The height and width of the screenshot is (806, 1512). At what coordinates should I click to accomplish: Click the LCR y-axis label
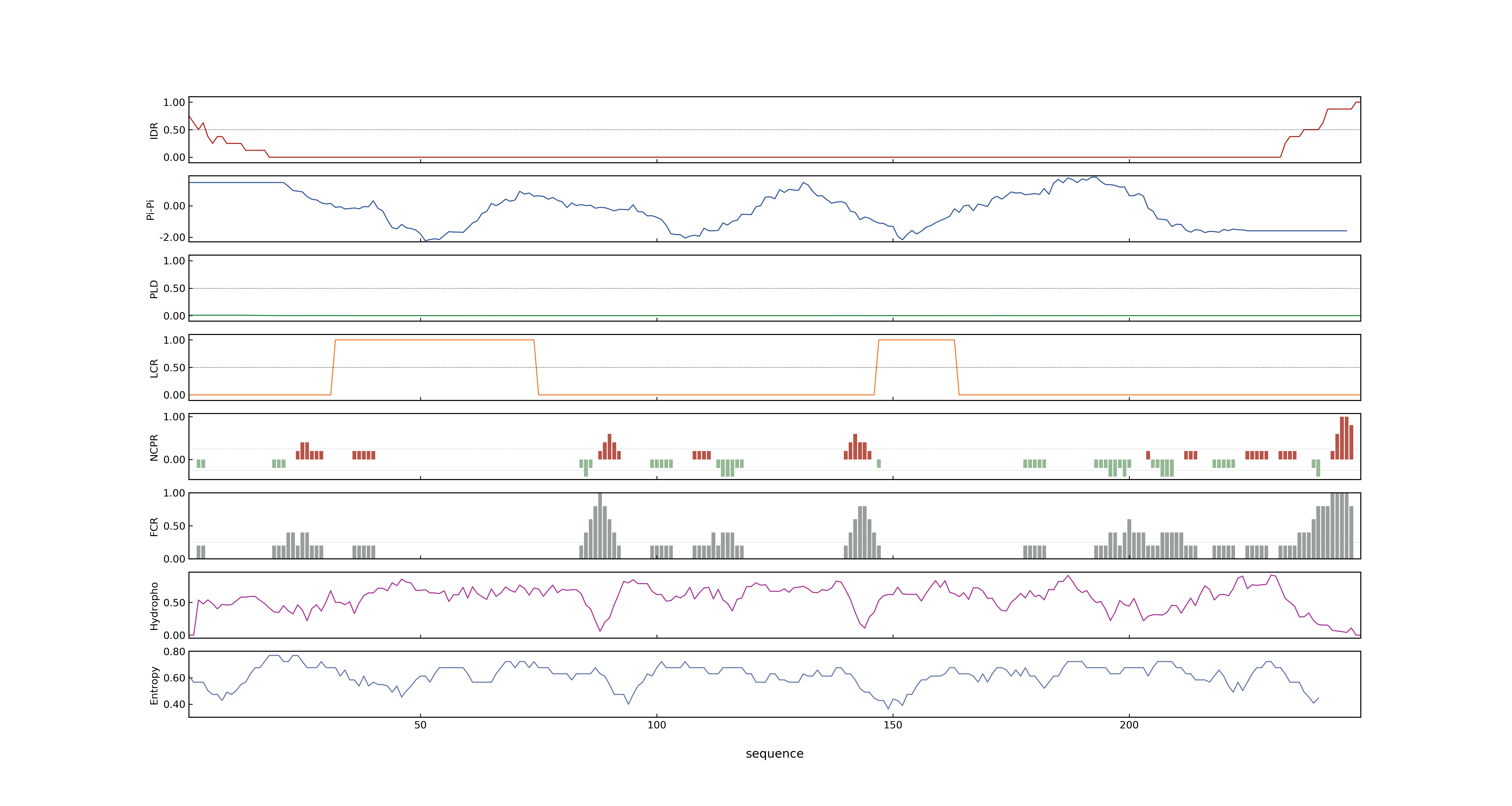point(154,368)
